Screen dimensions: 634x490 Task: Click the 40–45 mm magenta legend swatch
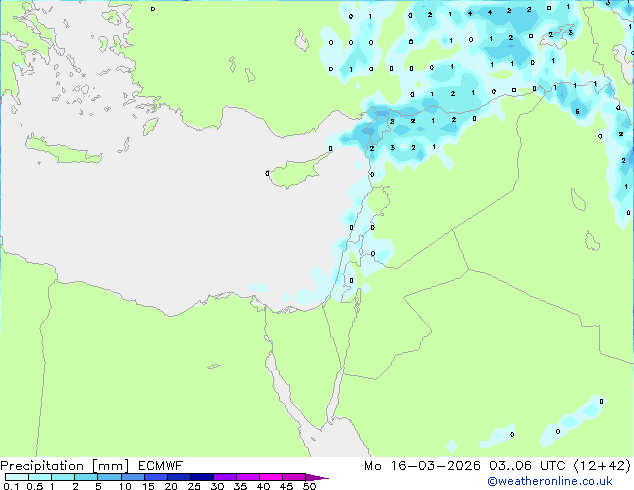tap(271, 477)
